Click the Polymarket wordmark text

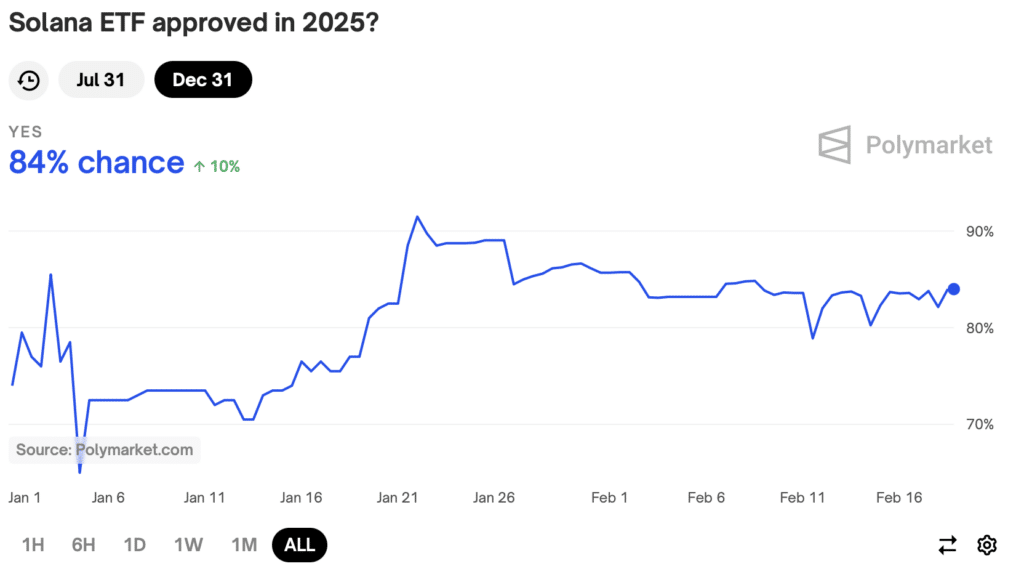pyautogui.click(x=929, y=145)
